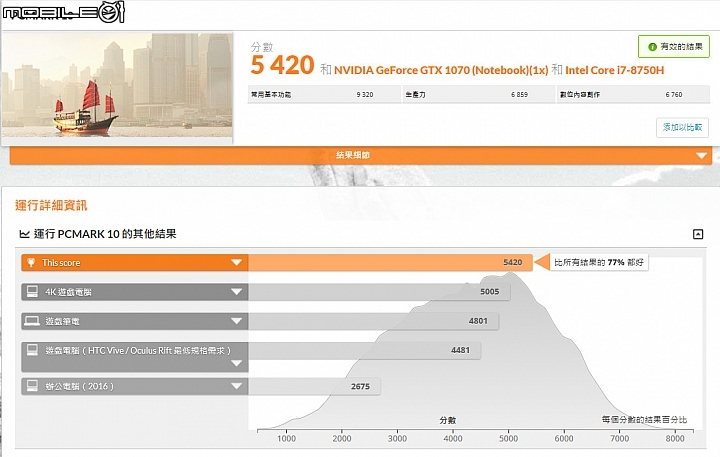Click the chart icon before 運行 PCMARK 10 heading
720x457 pixels.
click(x=24, y=234)
